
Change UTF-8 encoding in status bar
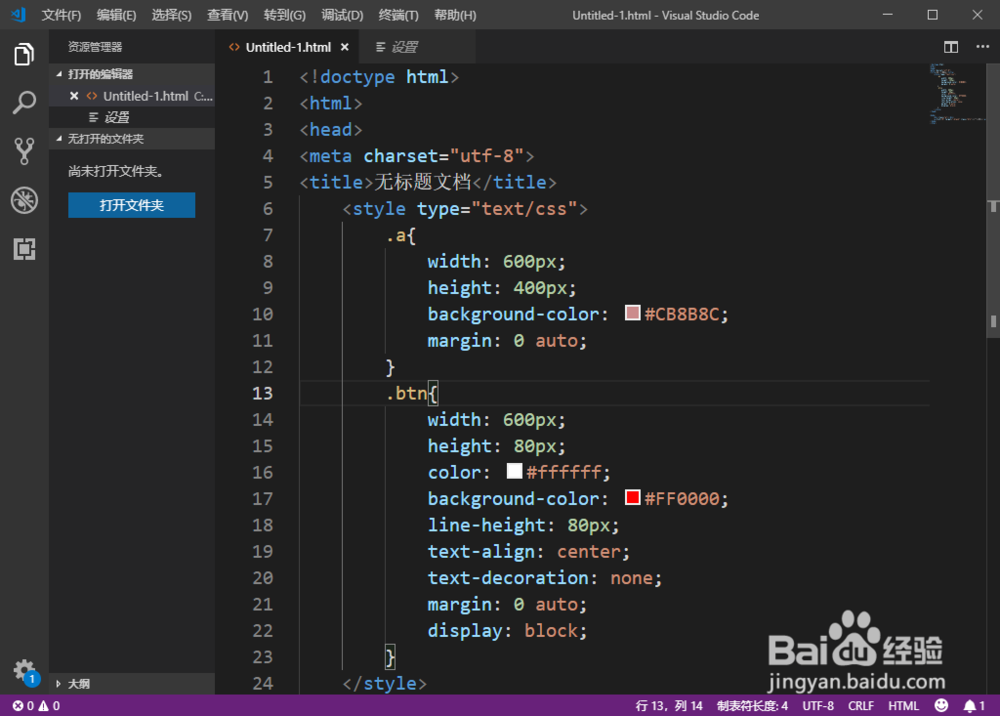(818, 706)
